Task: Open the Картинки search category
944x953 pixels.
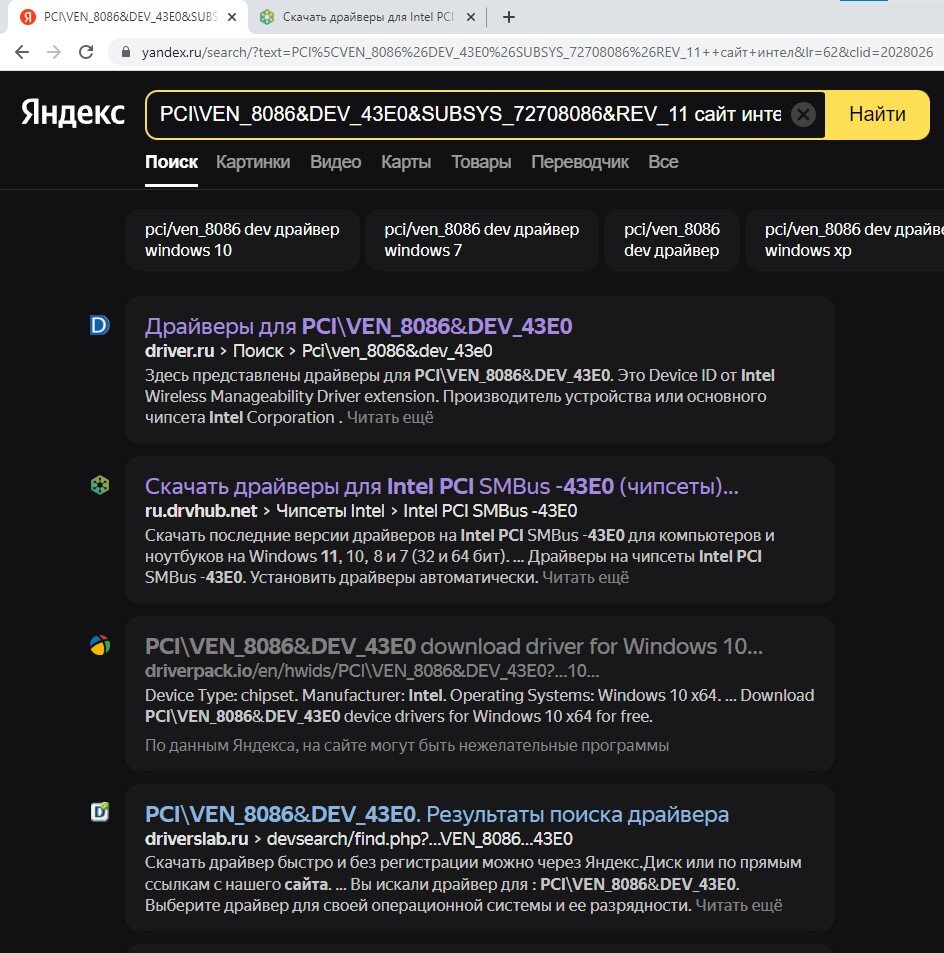Action: (253, 162)
